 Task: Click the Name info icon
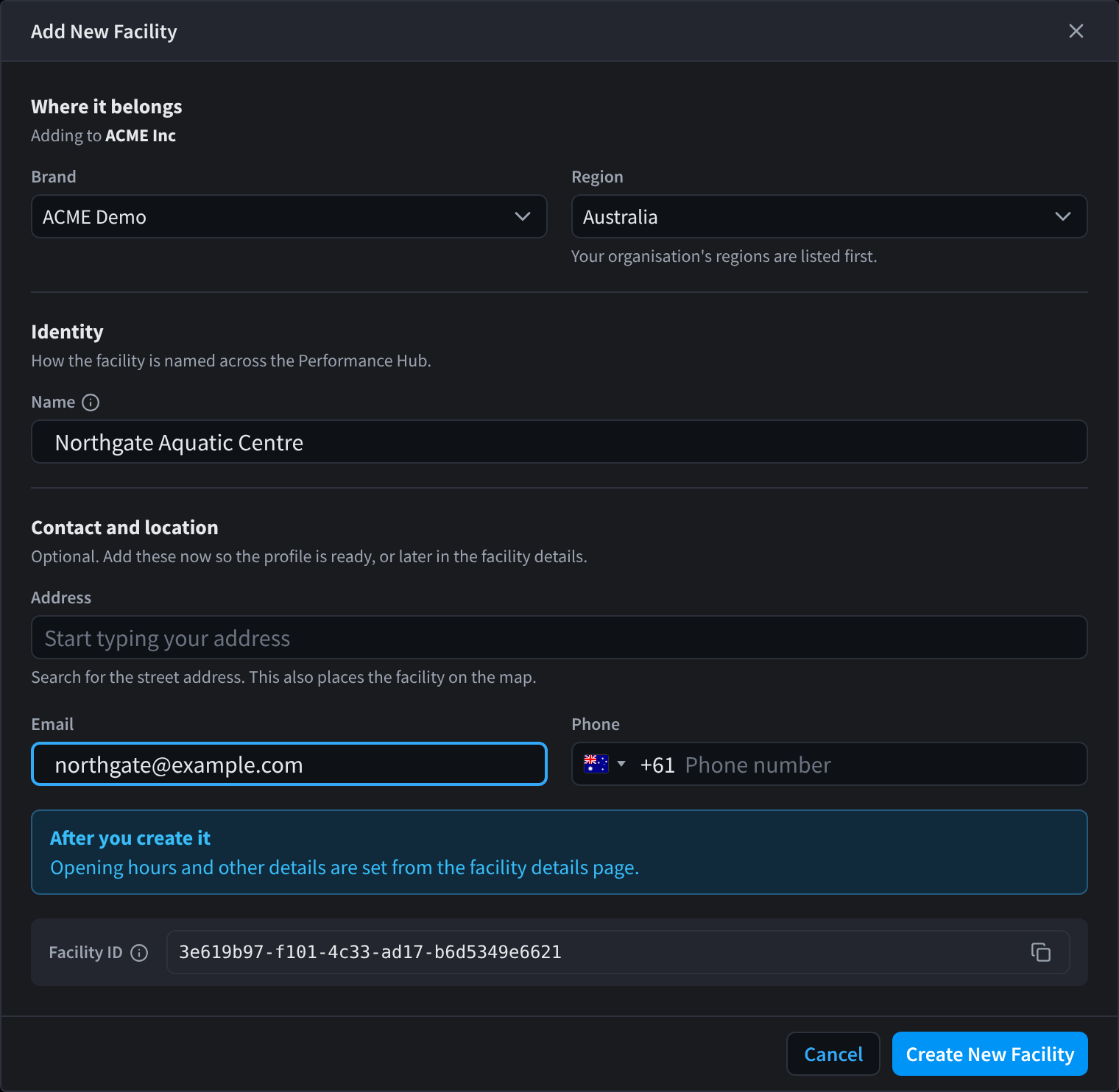coord(91,403)
